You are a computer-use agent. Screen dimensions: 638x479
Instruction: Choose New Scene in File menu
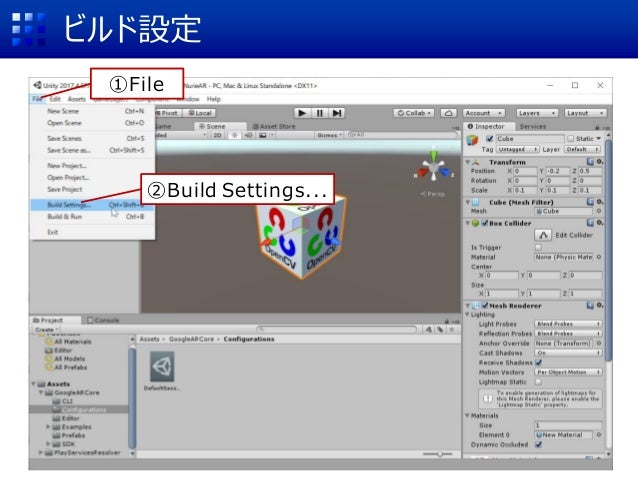[93, 111]
